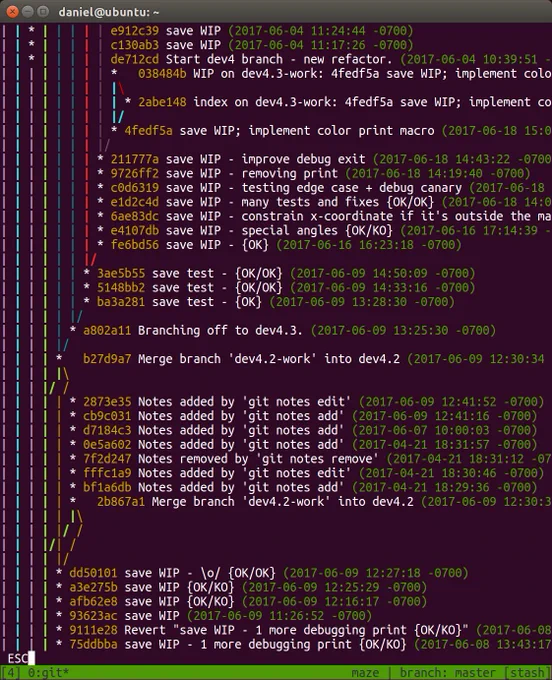Click notes commit hash fffc1a9
552x680 pixels.
(107, 474)
